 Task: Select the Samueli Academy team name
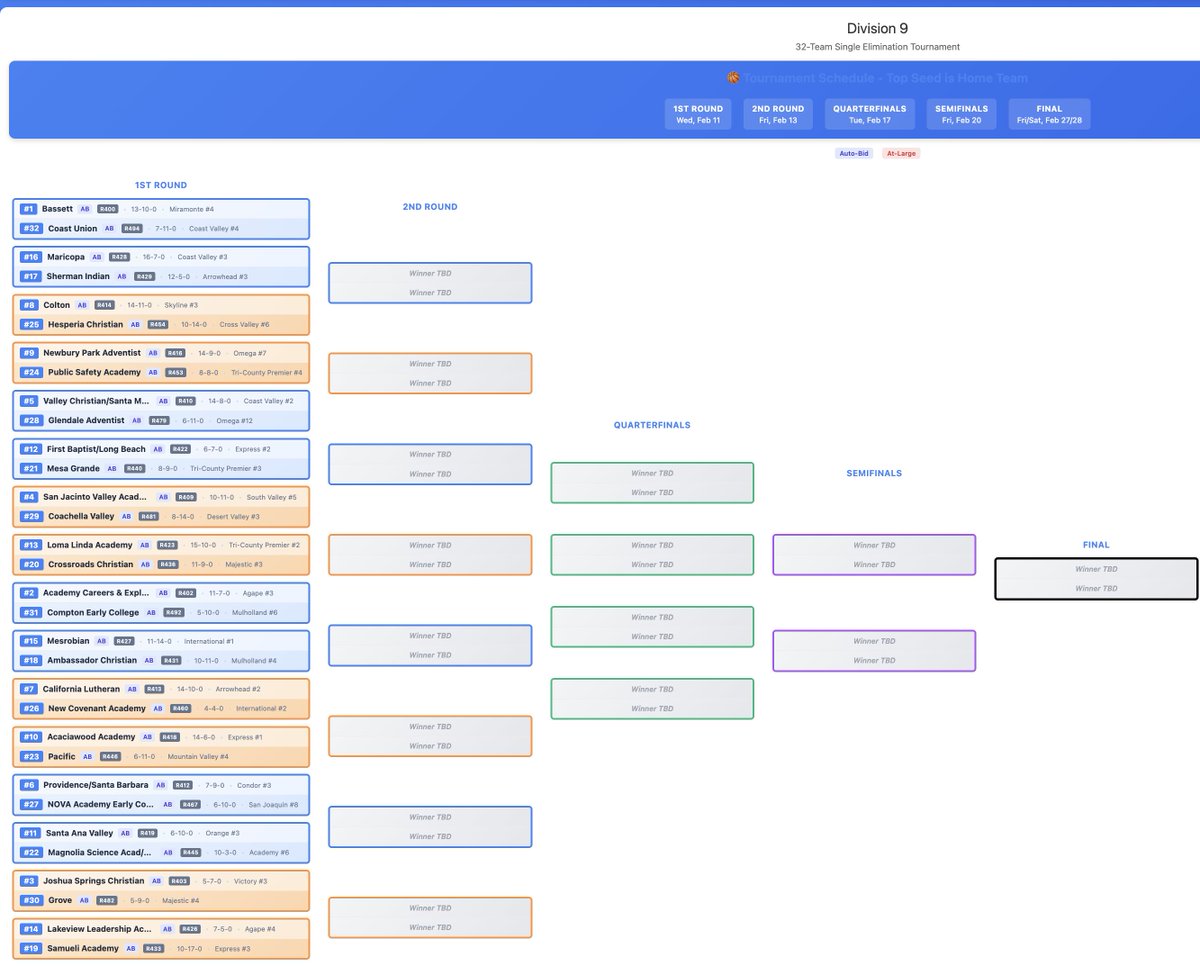click(x=83, y=948)
